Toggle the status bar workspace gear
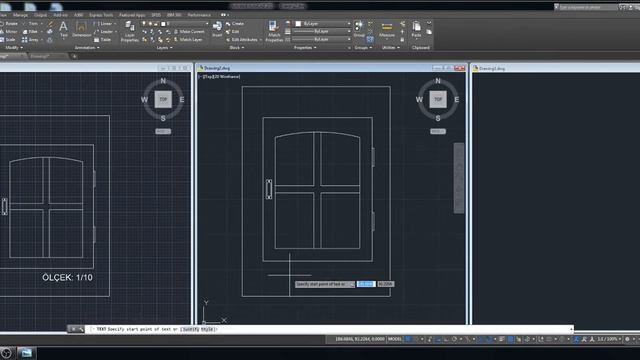 coord(627,339)
